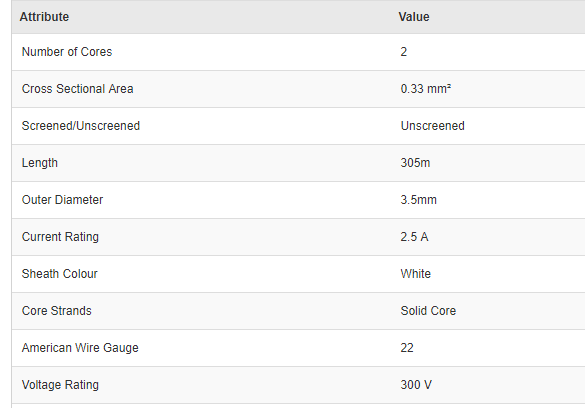Click the Solid Core value
The width and height of the screenshot is (585, 408).
428,311
